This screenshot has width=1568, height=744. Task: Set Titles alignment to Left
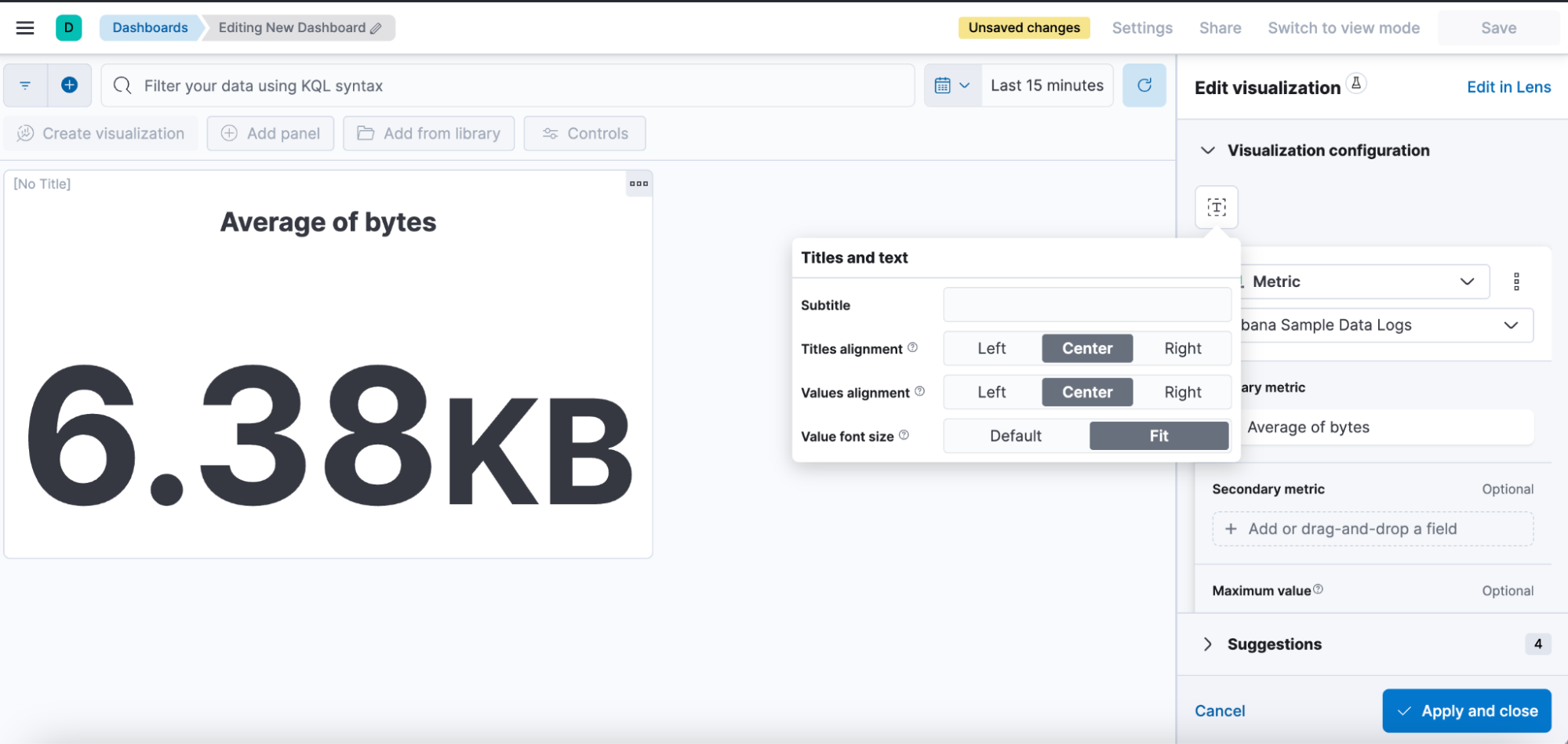[991, 348]
